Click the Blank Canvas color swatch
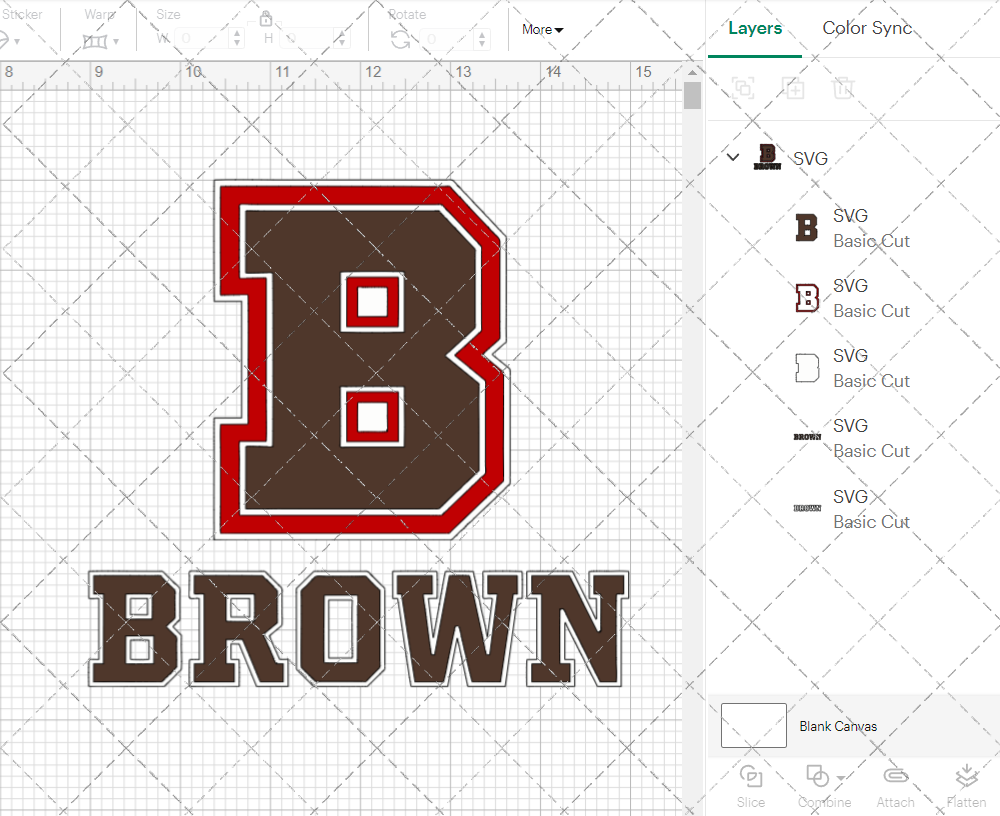This screenshot has width=1000, height=816. 753,725
